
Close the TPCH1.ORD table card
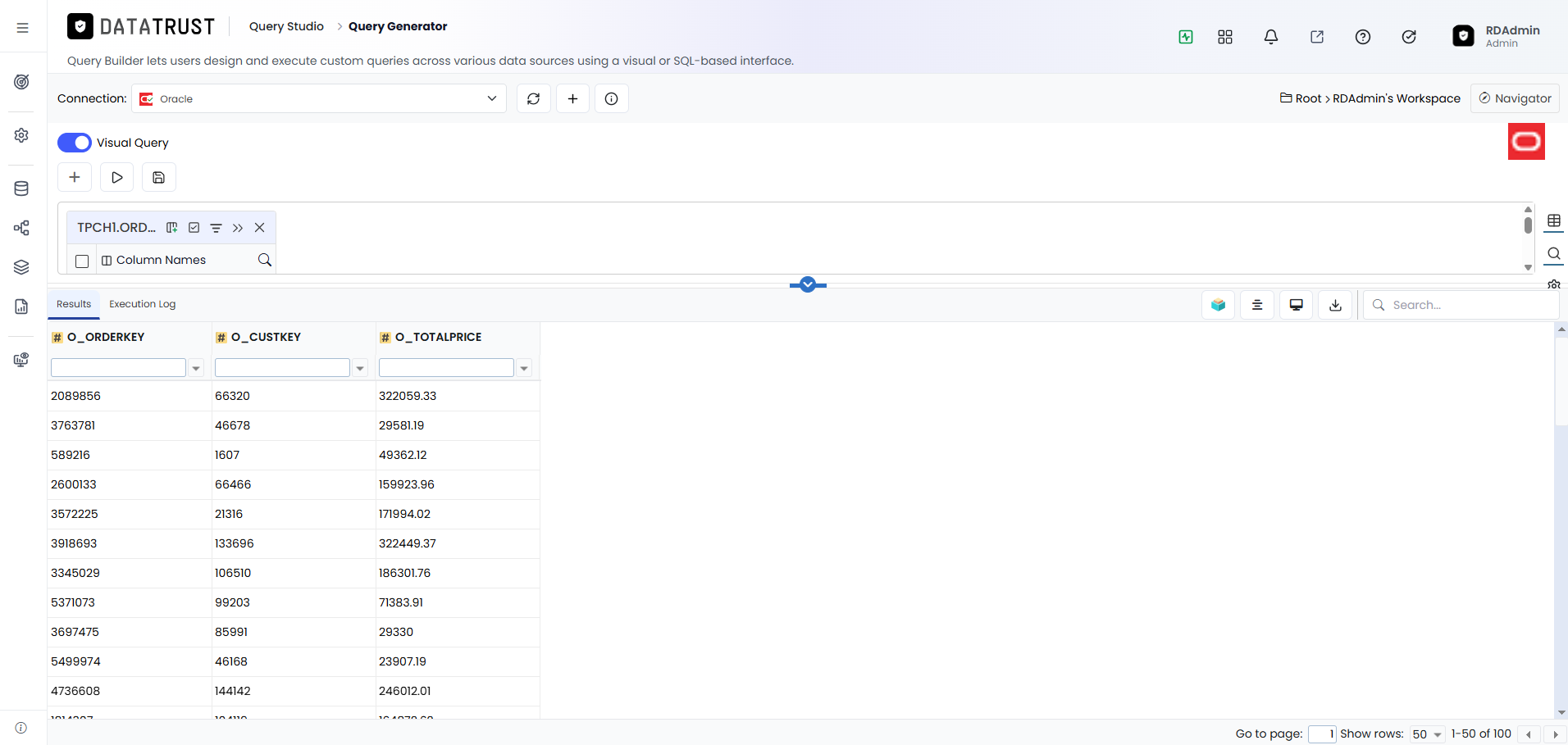[x=260, y=228]
